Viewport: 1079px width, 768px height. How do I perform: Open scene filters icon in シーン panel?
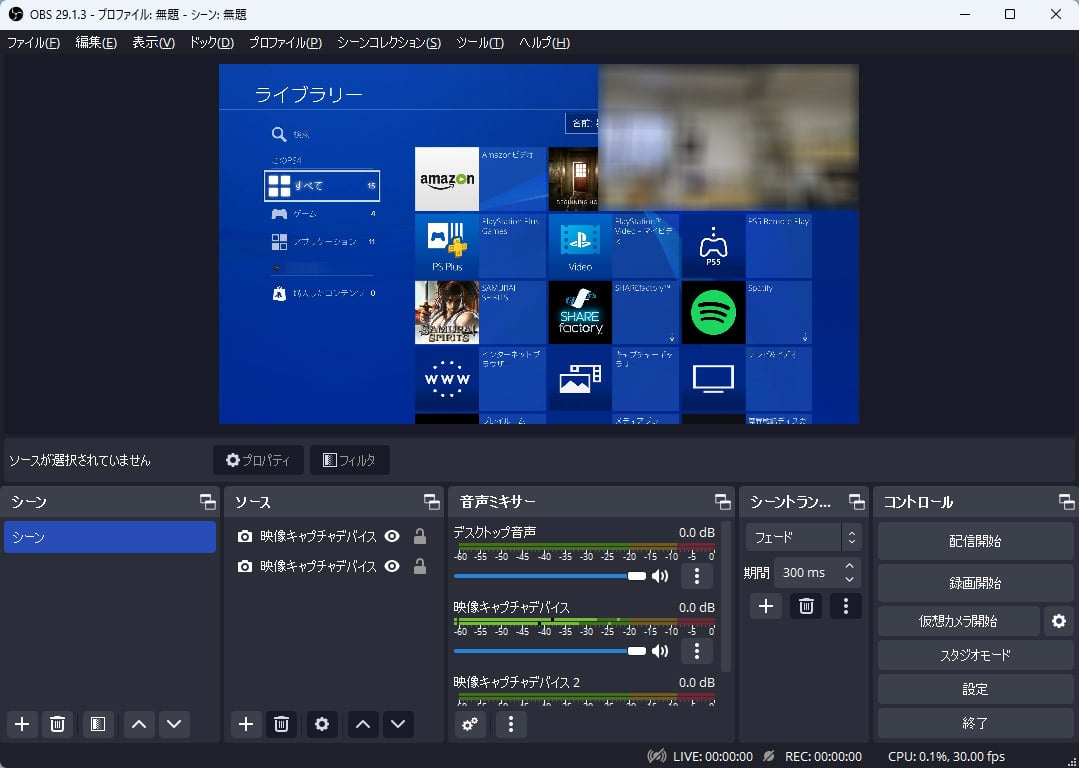click(98, 724)
